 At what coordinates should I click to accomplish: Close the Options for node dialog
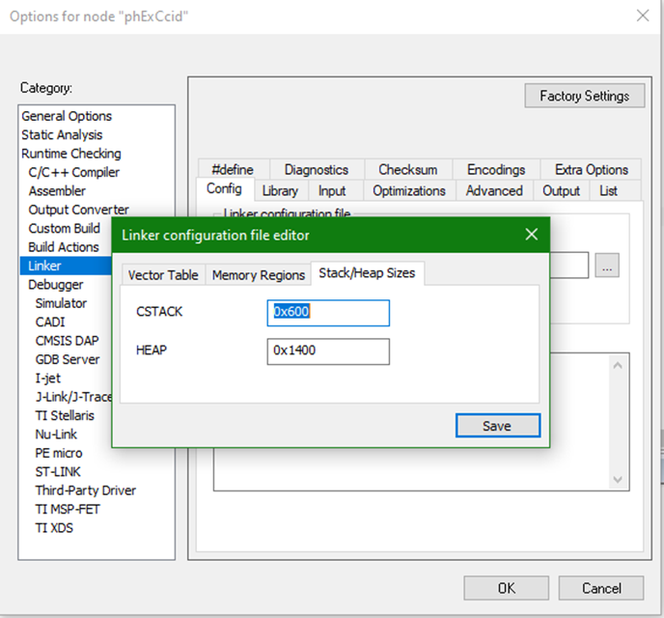643,16
